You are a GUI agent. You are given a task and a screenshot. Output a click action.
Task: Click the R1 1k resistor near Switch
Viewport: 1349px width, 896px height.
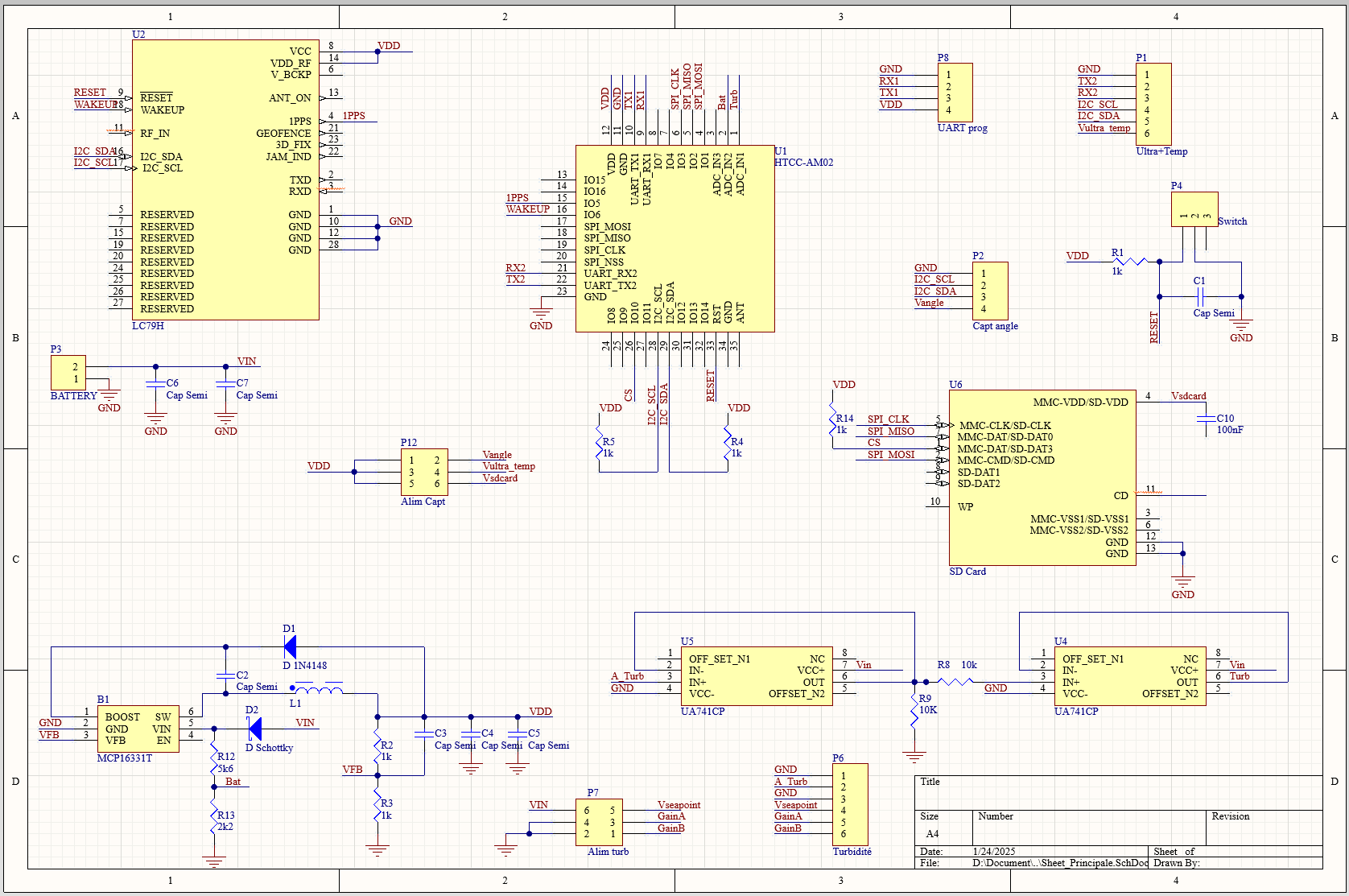[1131, 262]
